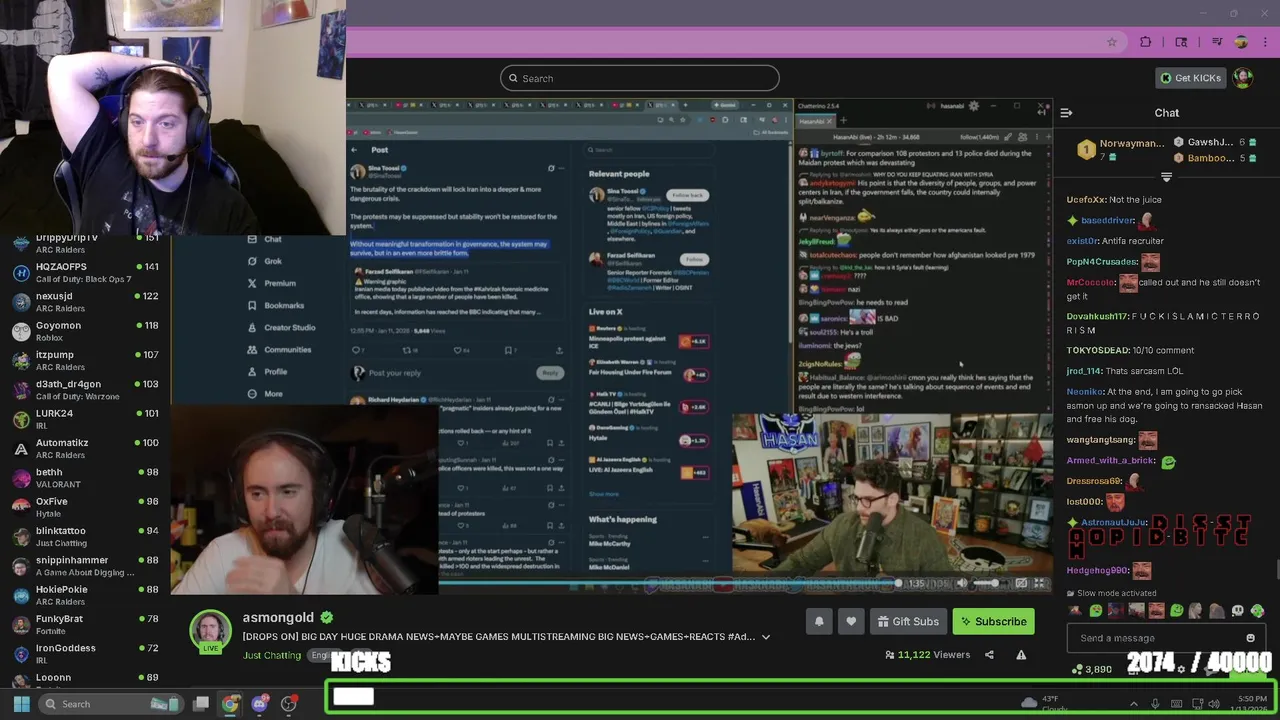Open Discord from the taskbar
The image size is (1280, 720).
click(260, 704)
